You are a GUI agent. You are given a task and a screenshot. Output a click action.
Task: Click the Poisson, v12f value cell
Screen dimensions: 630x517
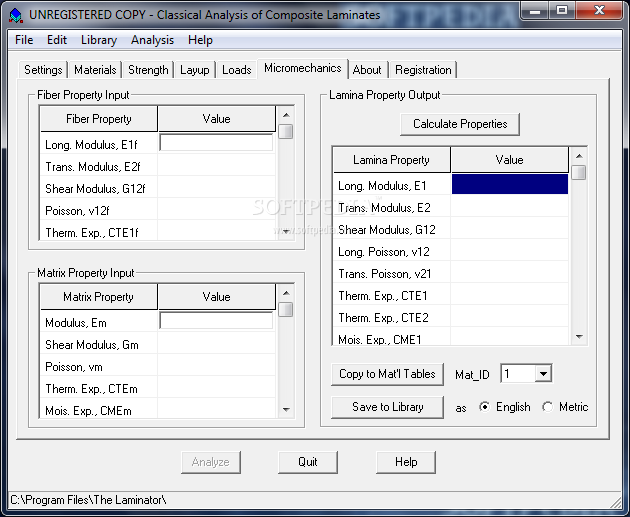pyautogui.click(x=217, y=210)
